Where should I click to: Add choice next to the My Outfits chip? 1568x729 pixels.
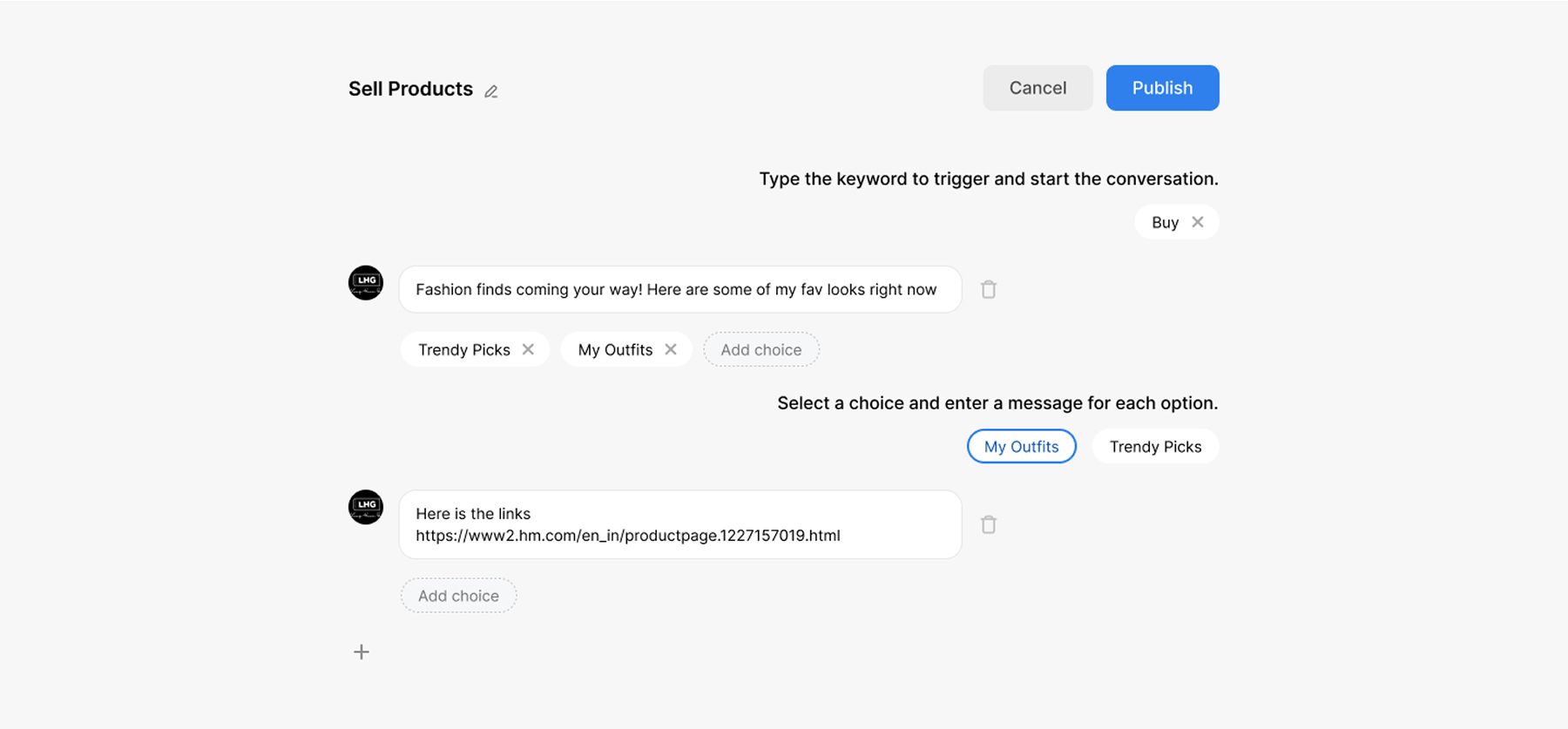click(x=760, y=349)
